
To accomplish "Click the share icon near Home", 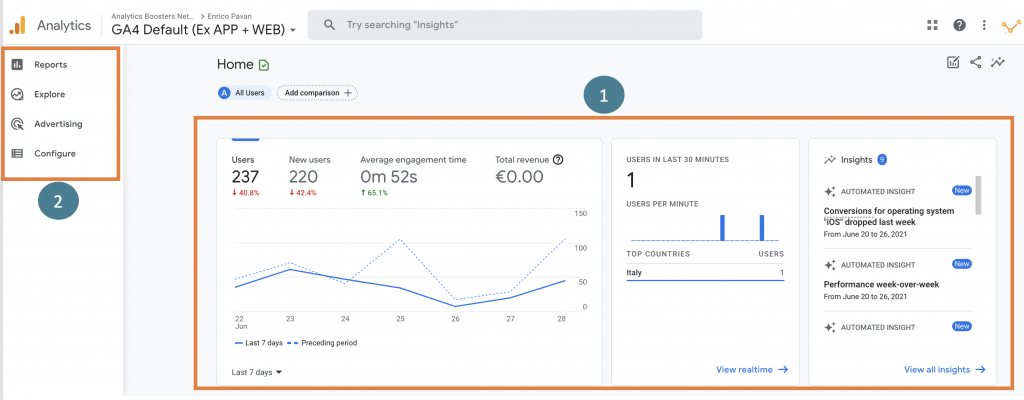I will 975,63.
